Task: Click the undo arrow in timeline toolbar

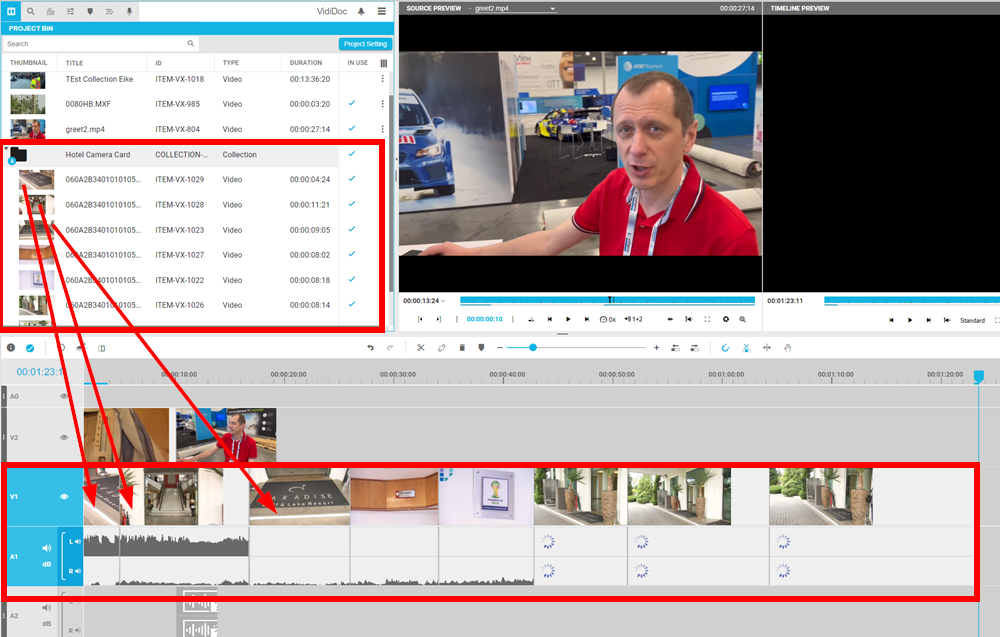Action: click(x=371, y=348)
